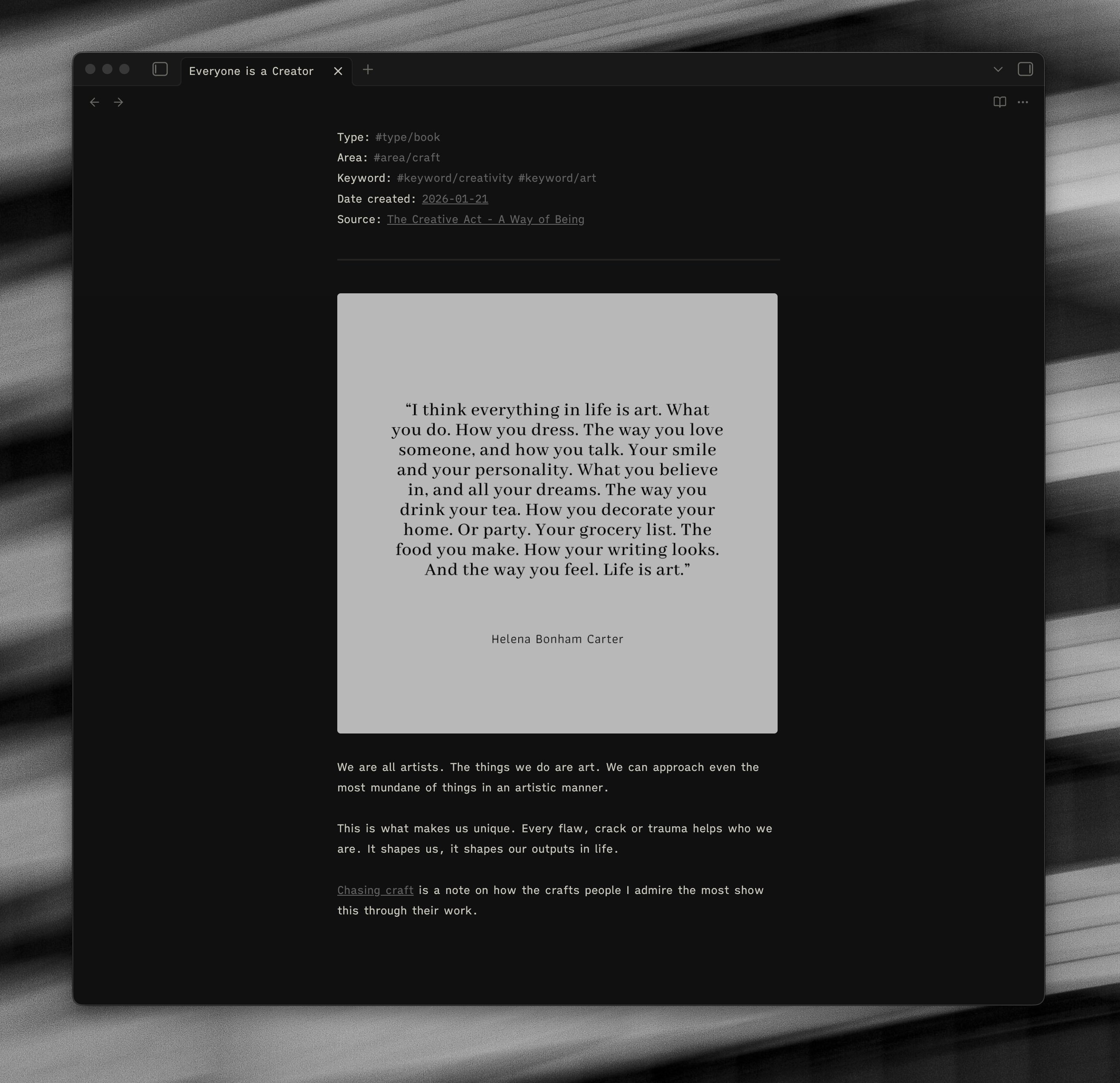Open a new tab with plus icon

click(x=368, y=70)
